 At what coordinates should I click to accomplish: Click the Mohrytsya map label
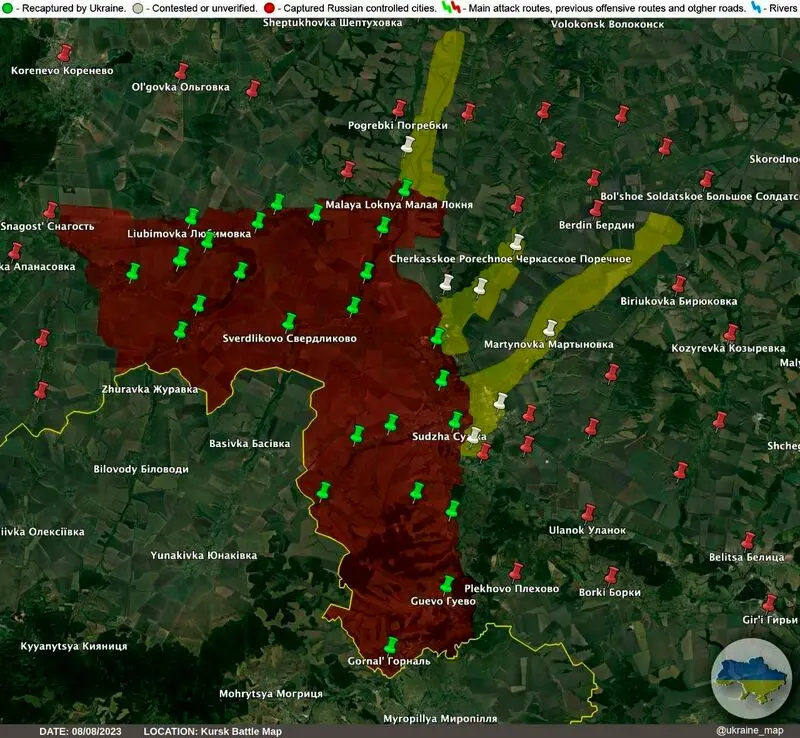tap(271, 694)
